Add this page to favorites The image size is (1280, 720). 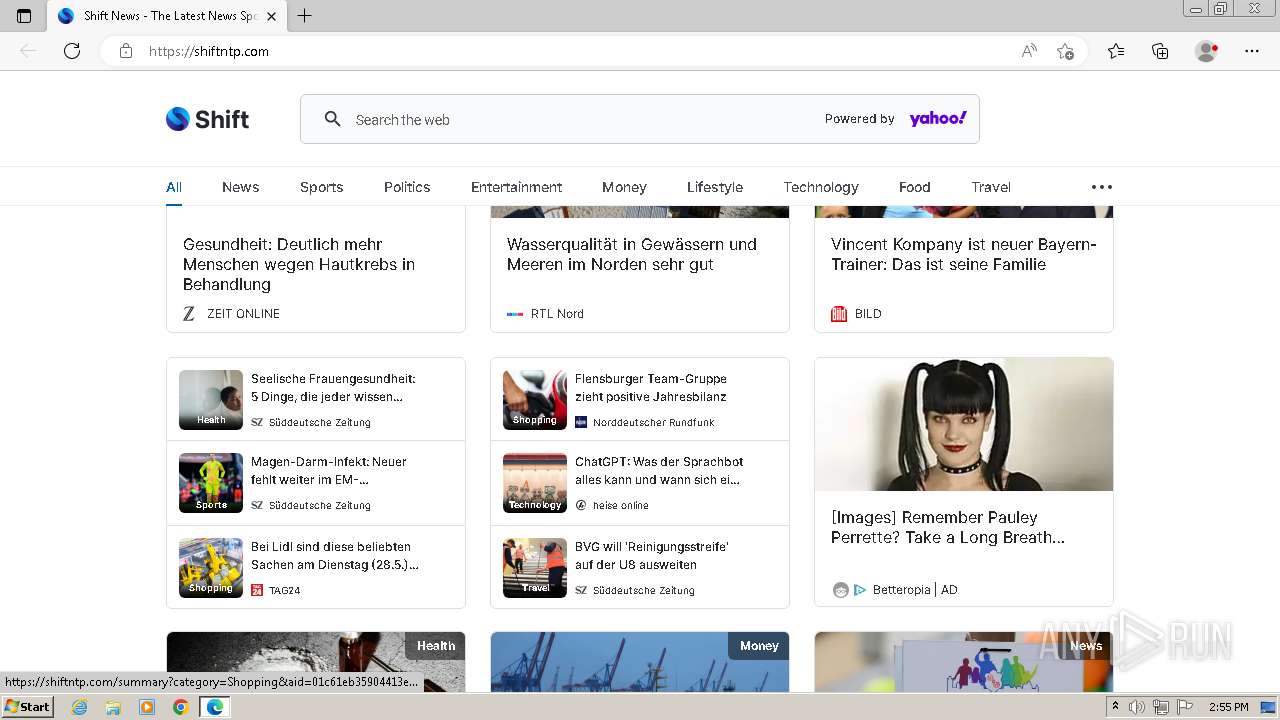[1065, 51]
